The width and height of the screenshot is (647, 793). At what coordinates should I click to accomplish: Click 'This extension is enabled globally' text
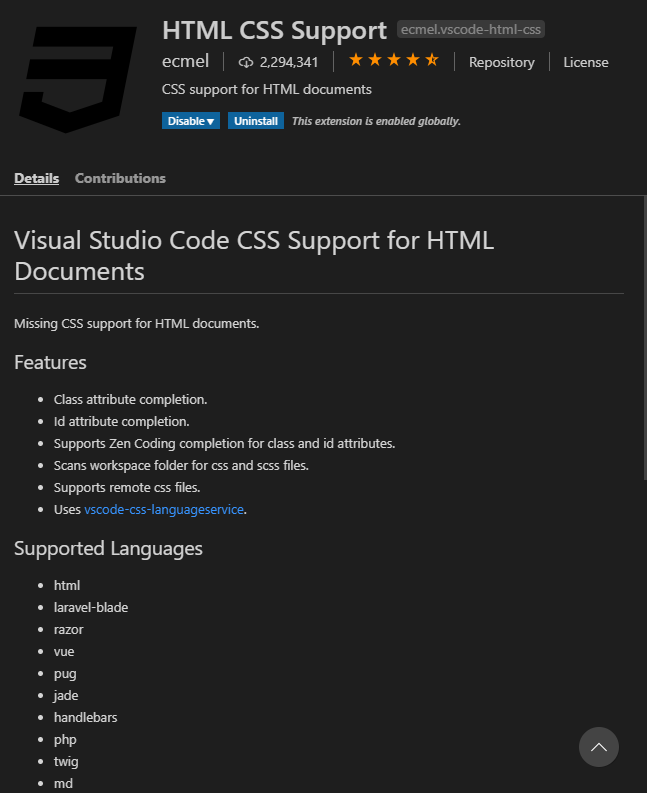[x=376, y=121]
